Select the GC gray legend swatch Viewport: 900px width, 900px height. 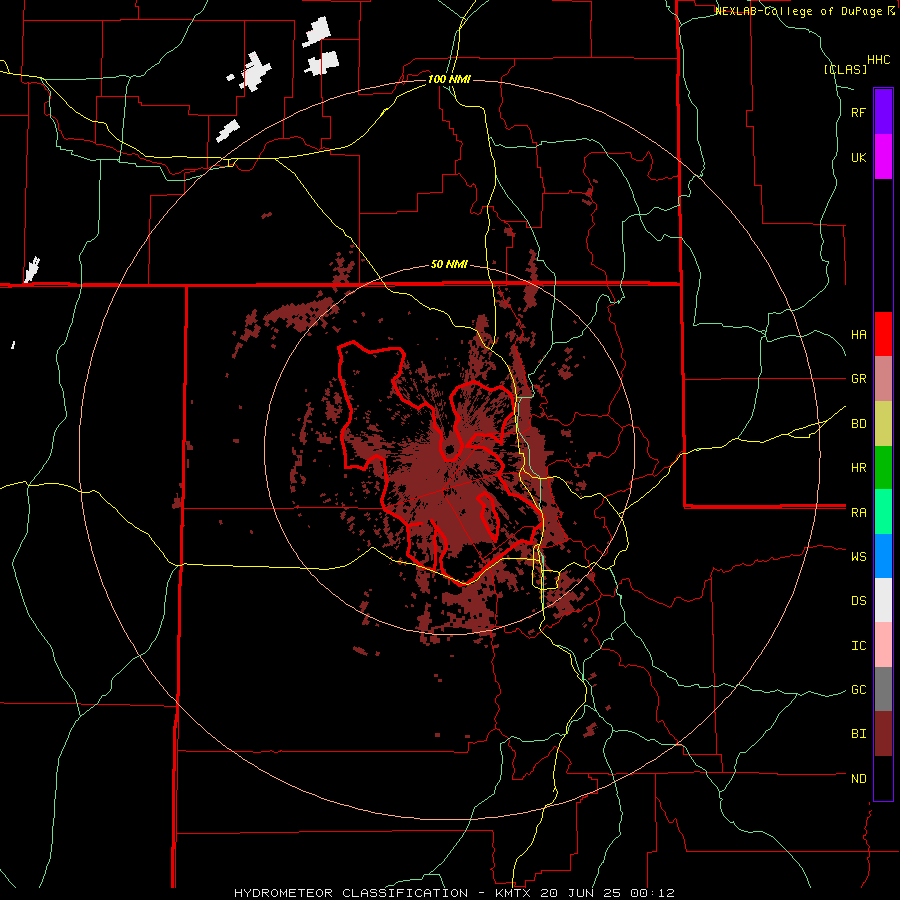pos(883,689)
